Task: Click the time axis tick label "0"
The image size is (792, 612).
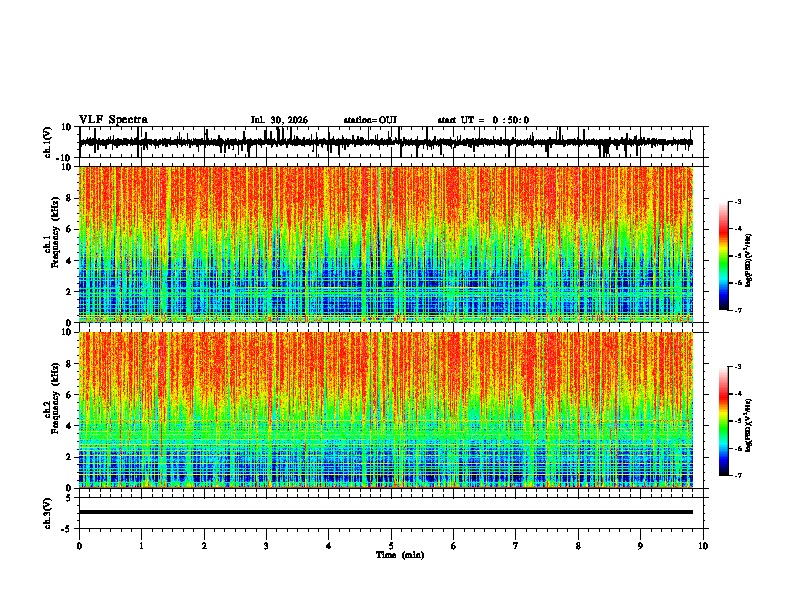Action: tap(79, 546)
